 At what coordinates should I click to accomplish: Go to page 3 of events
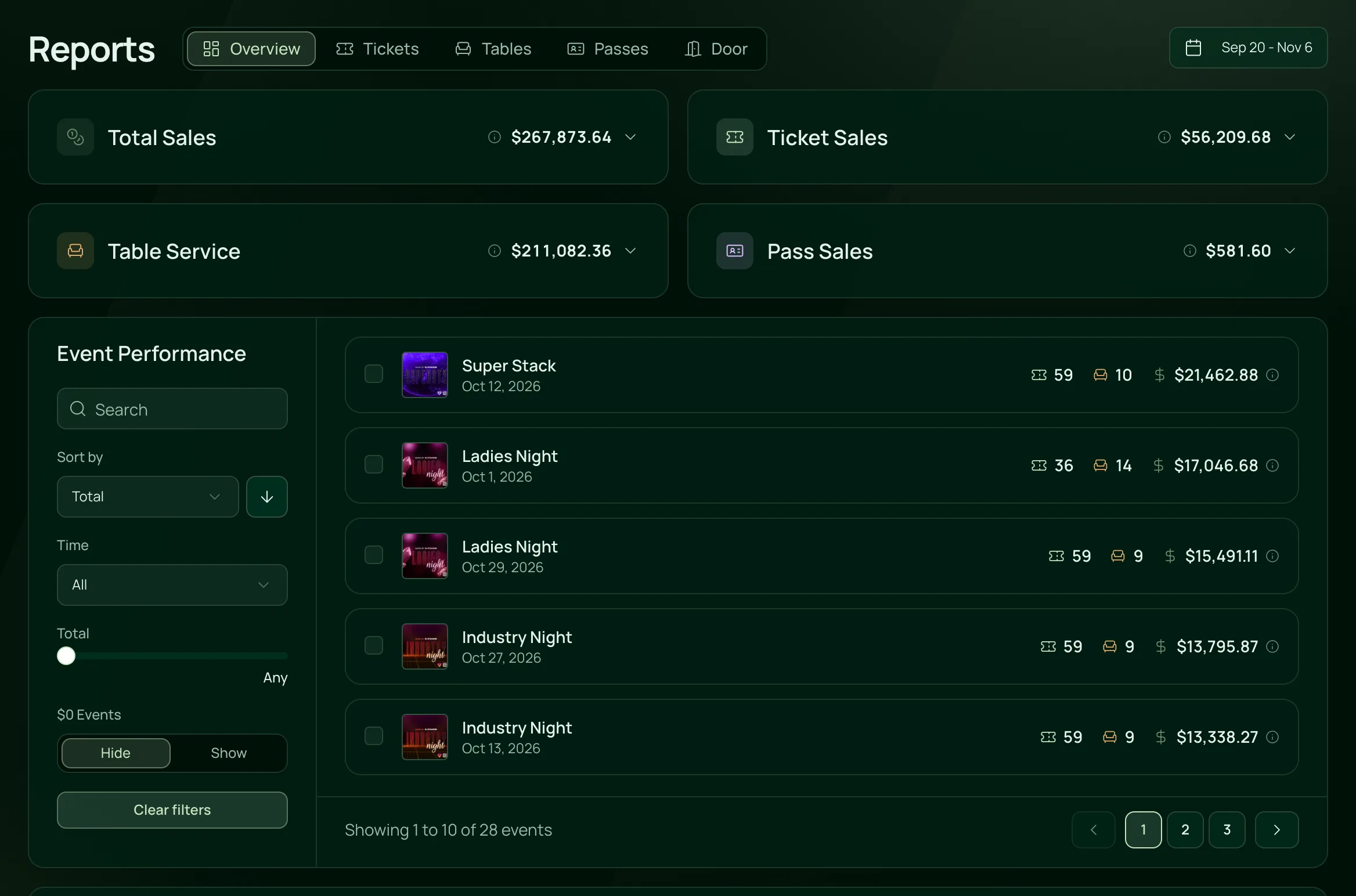[x=1227, y=830]
